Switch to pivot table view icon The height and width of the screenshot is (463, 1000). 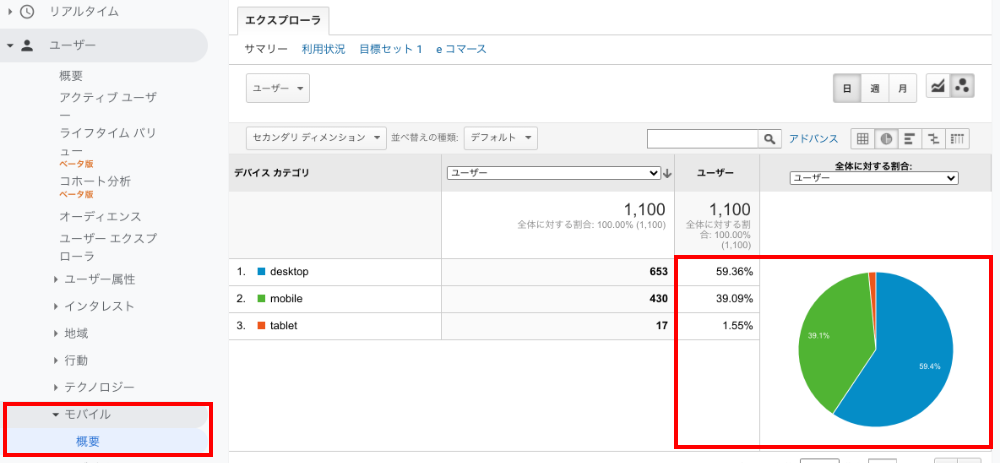(x=958, y=139)
